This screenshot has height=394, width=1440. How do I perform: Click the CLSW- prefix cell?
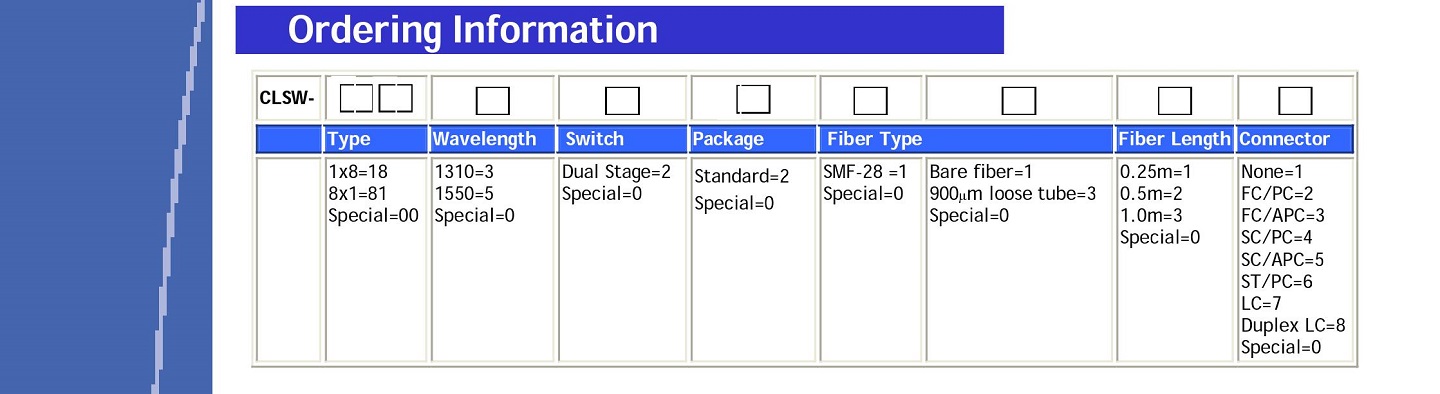coord(288,98)
